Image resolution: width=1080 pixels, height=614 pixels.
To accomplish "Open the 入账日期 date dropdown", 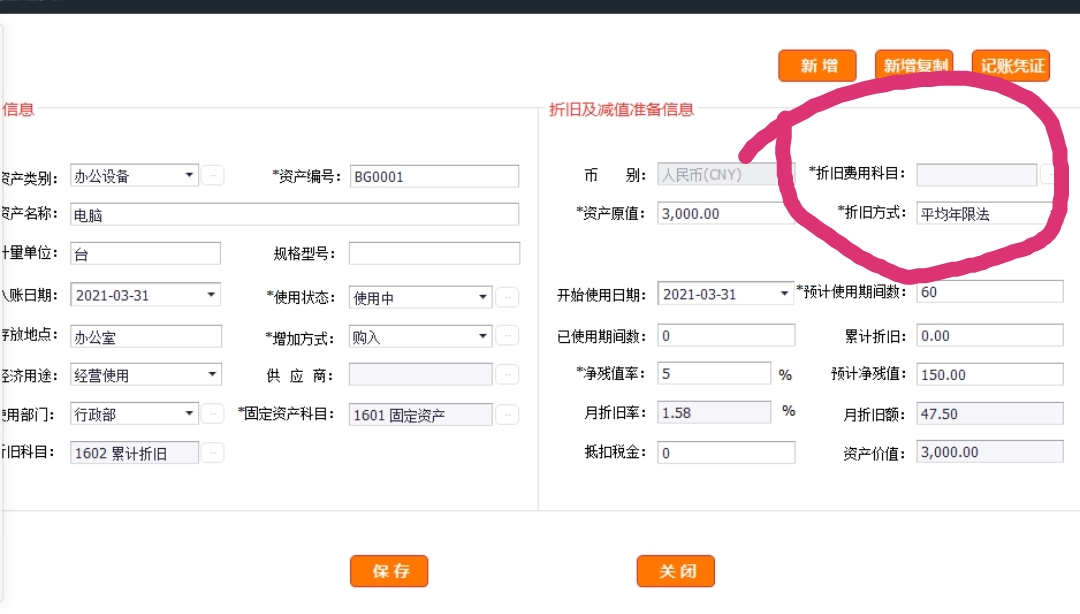I will 211,294.
